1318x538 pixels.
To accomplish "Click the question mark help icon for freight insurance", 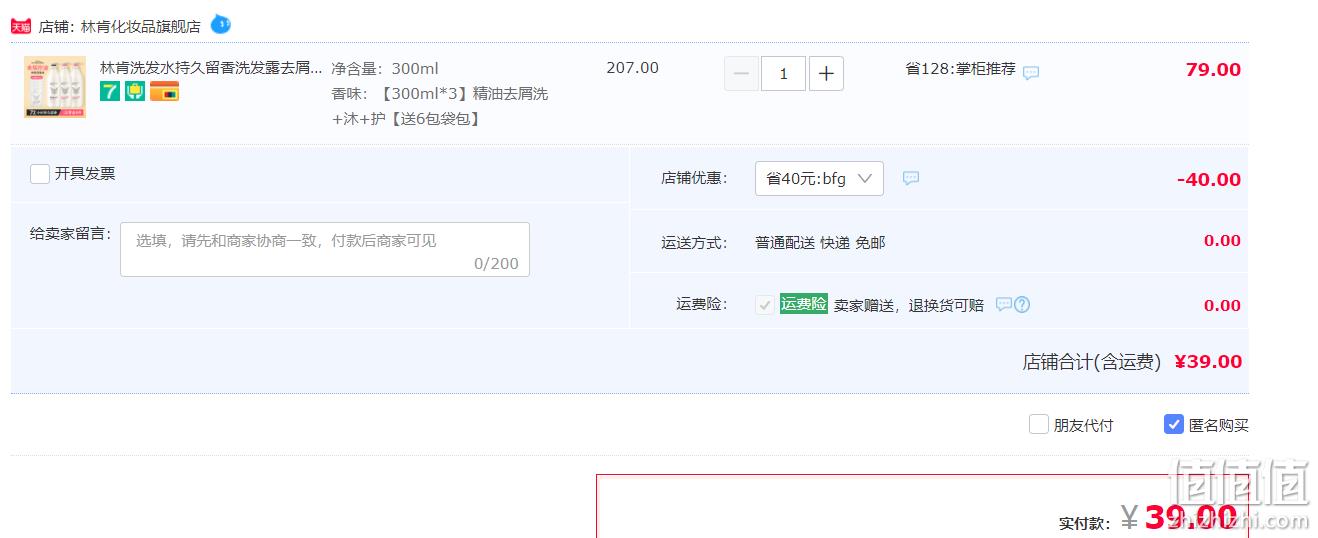I will coord(1022,305).
